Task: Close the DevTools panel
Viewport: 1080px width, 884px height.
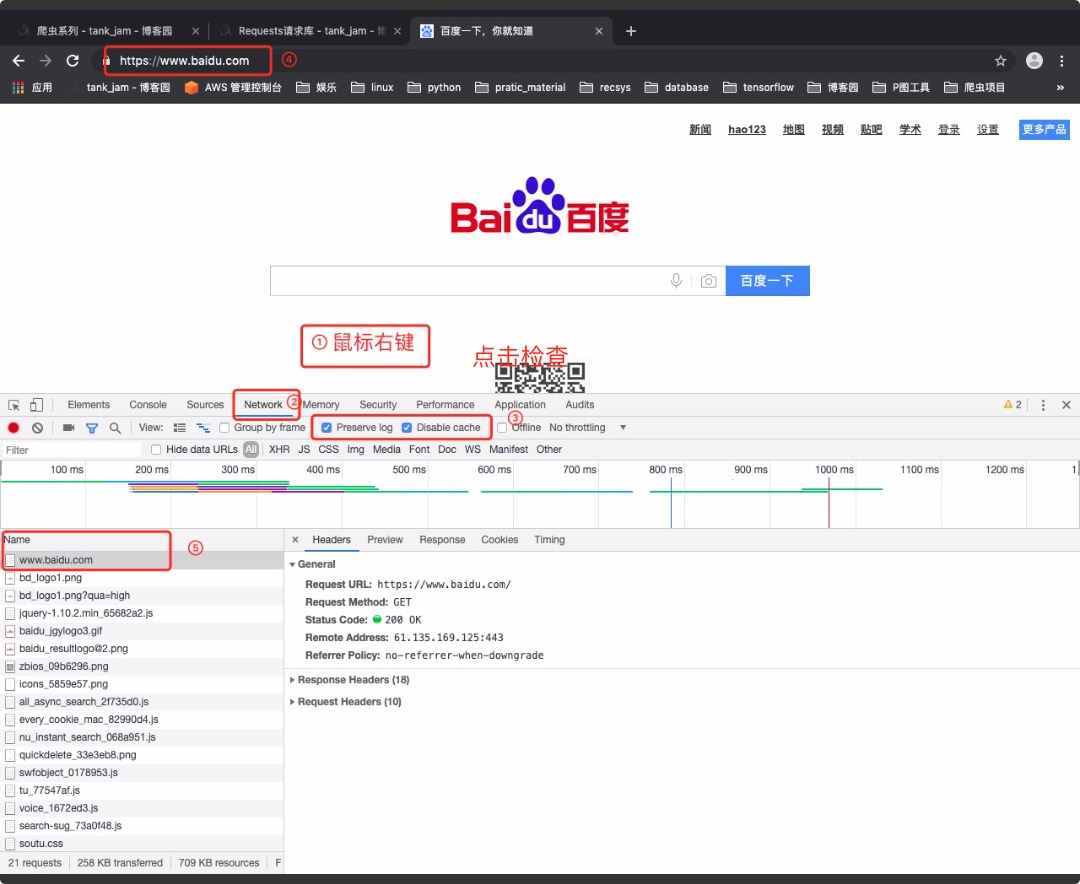Action: [x=1066, y=405]
